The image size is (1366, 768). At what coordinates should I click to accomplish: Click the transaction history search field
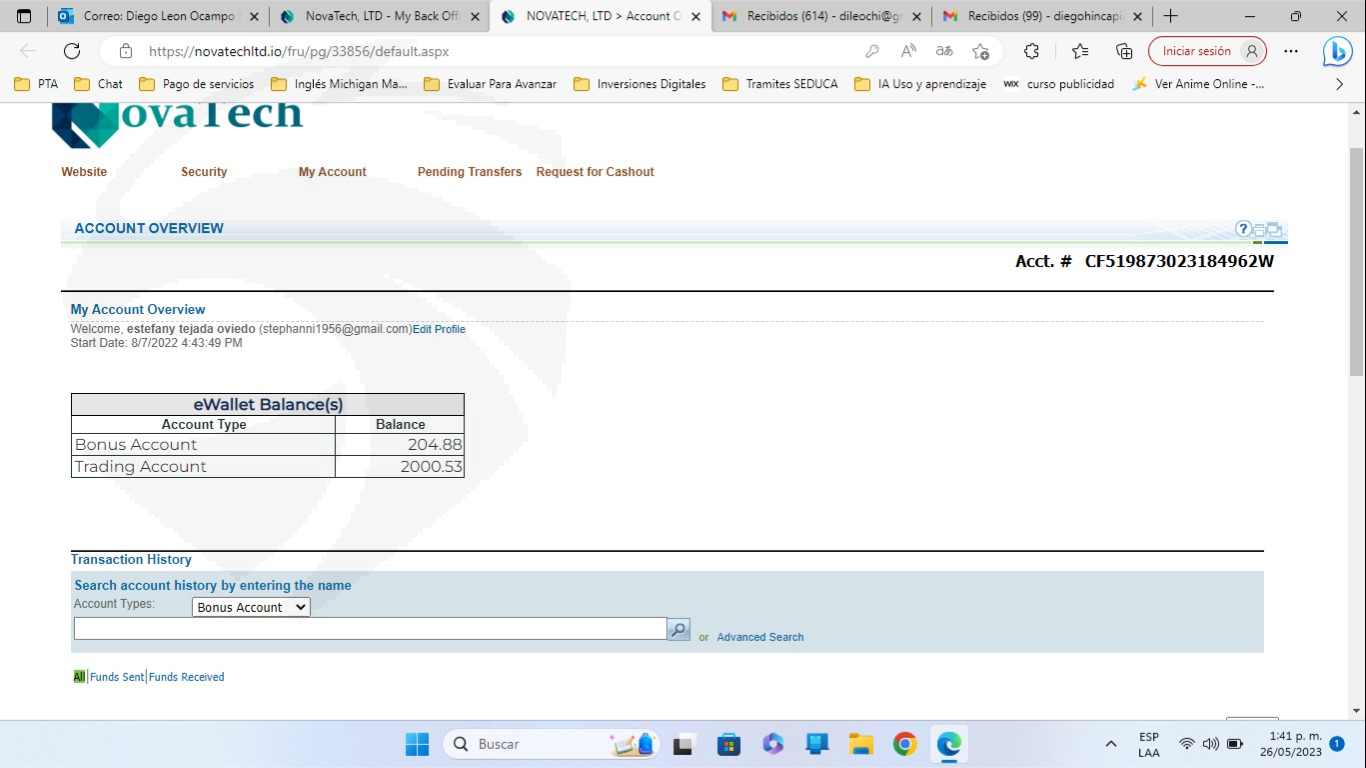370,629
